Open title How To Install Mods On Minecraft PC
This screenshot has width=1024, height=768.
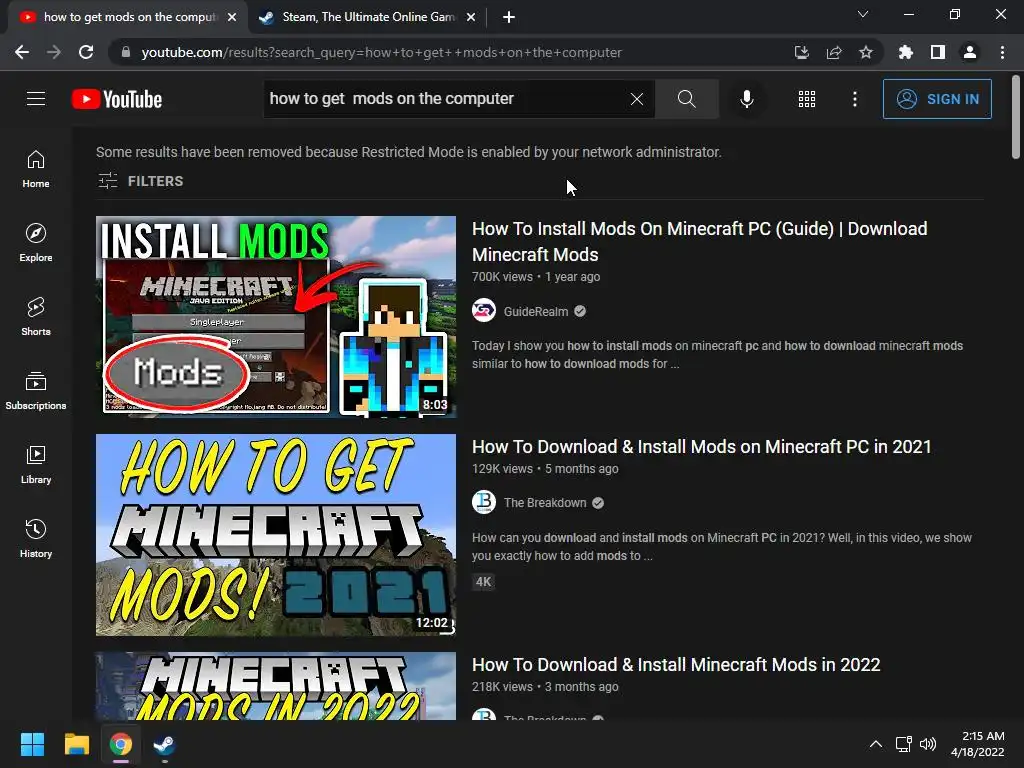pos(699,241)
